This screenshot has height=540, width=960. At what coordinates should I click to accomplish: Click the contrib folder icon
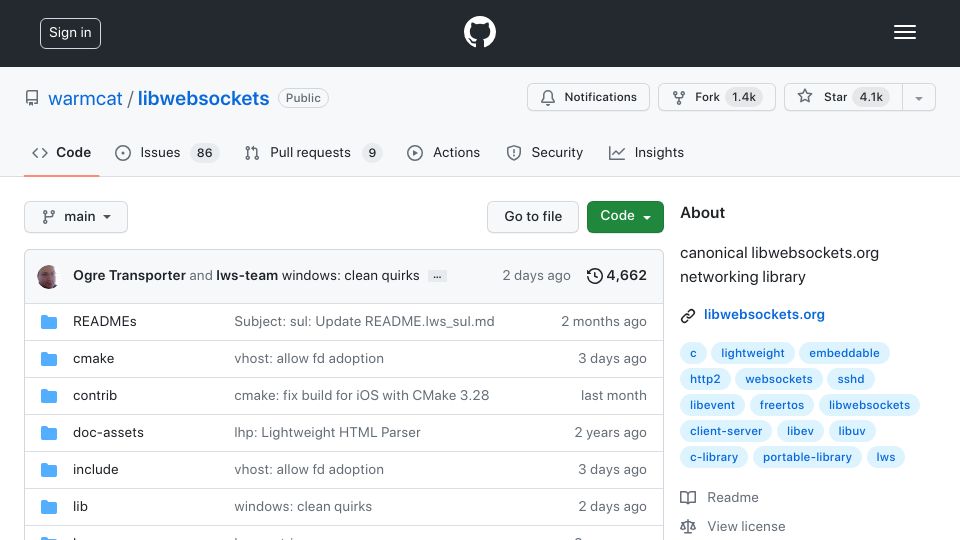click(49, 396)
